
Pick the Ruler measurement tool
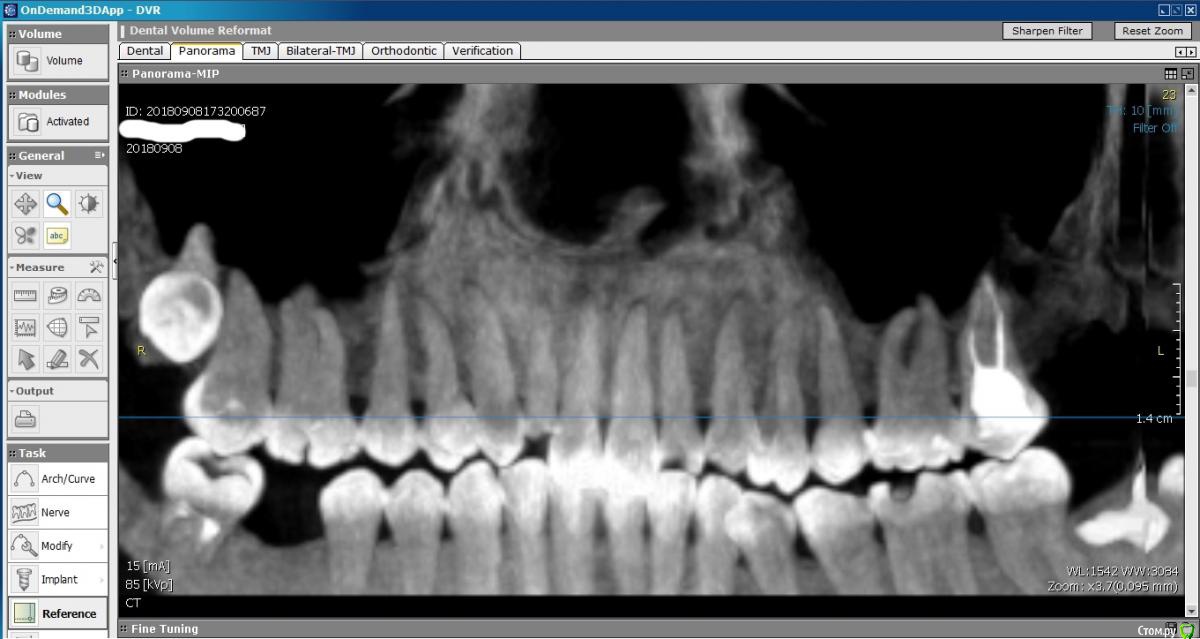point(26,295)
